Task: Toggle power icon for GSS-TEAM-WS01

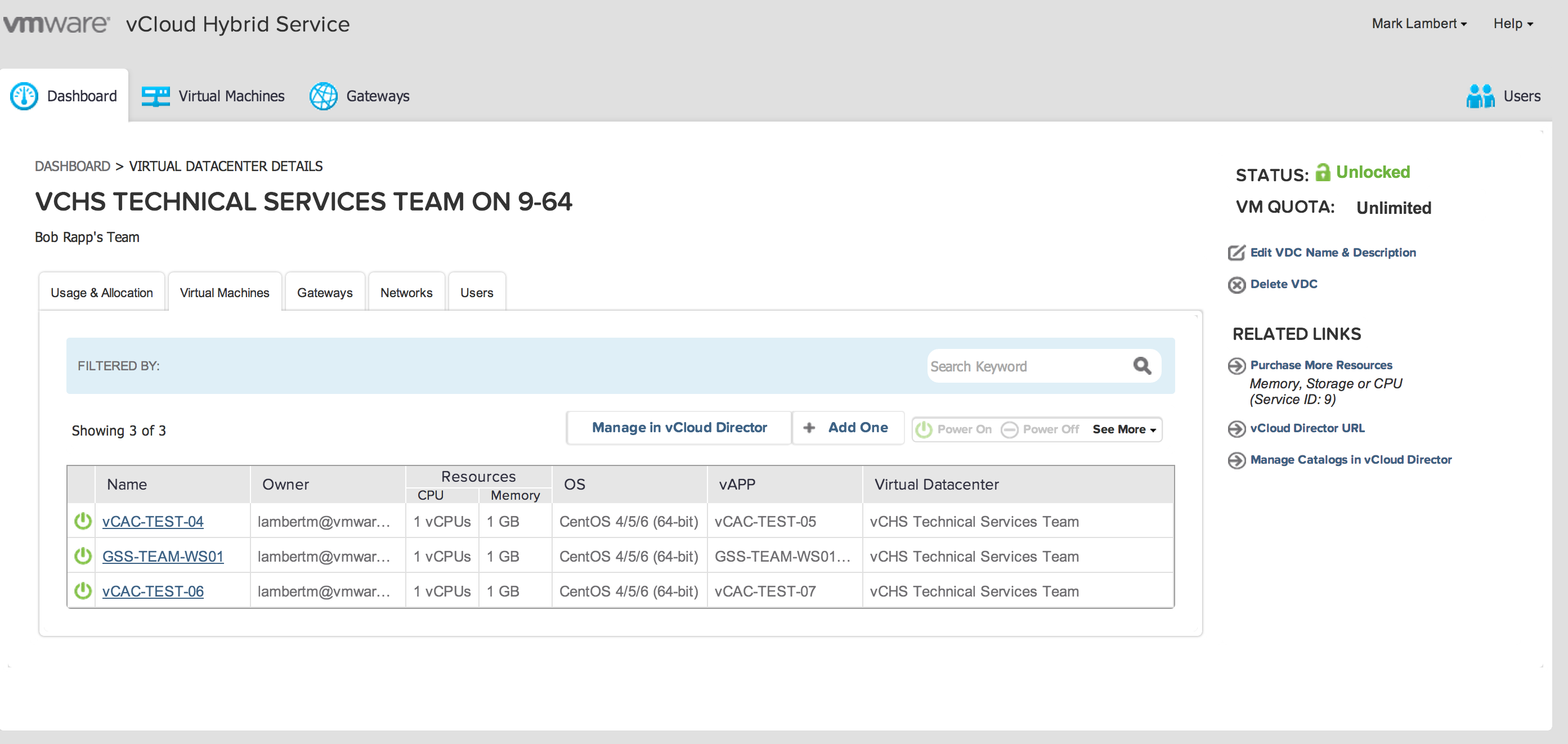Action: (x=83, y=556)
